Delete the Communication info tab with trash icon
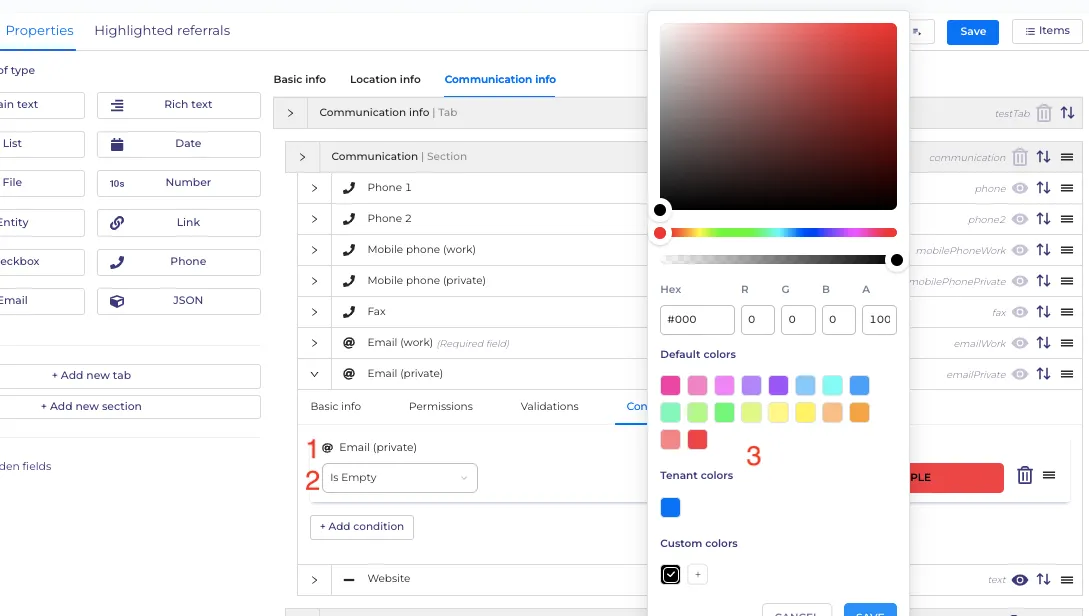Viewport: 1089px width, 616px height. coord(1043,113)
